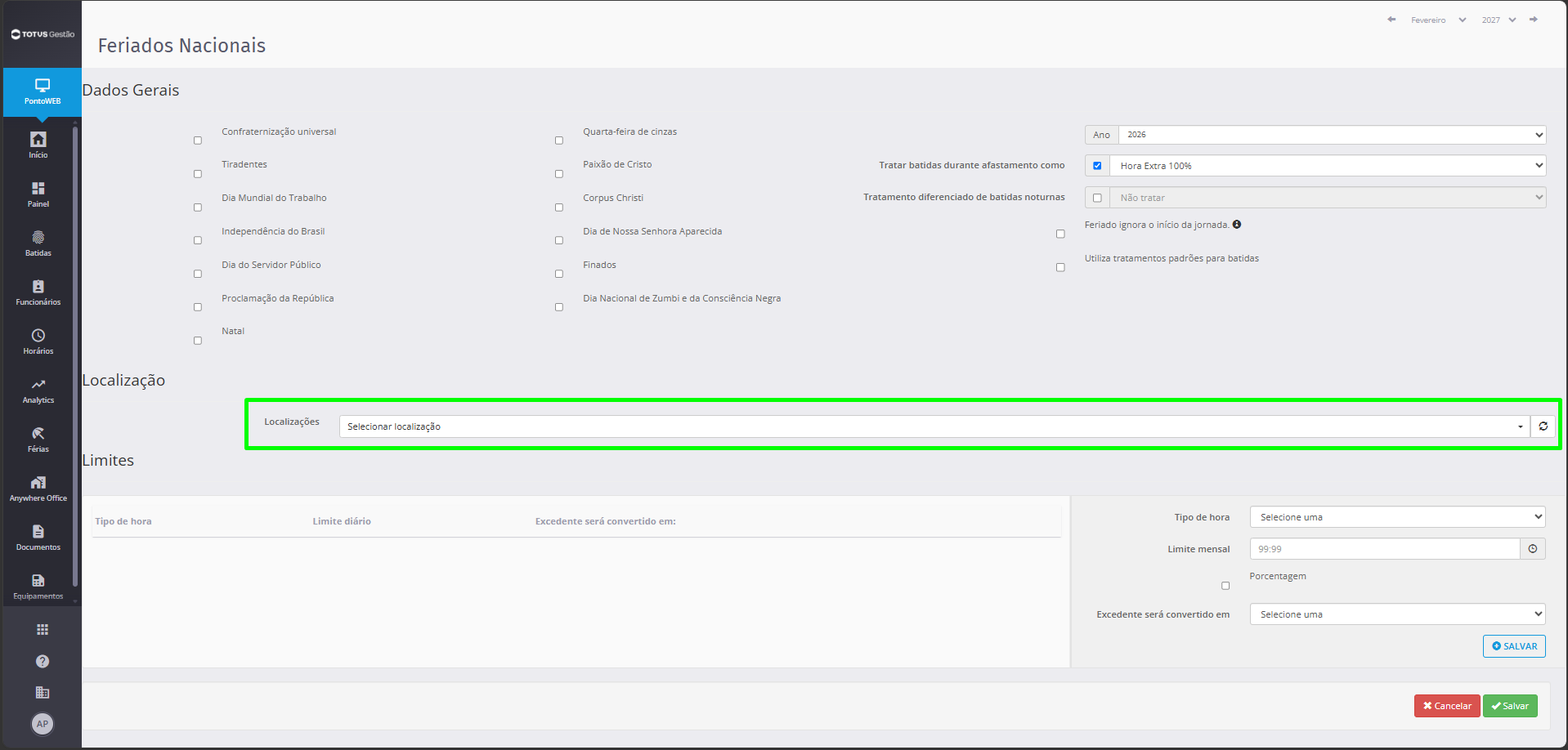The image size is (1568, 750).
Task: Click the info icon beside Feriado ignora
Action: (x=1237, y=225)
